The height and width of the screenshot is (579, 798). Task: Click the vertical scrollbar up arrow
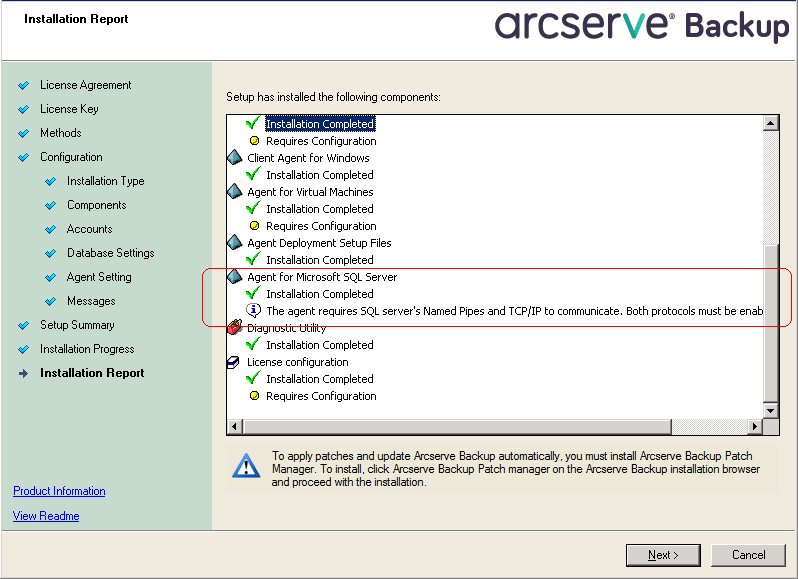[x=771, y=123]
